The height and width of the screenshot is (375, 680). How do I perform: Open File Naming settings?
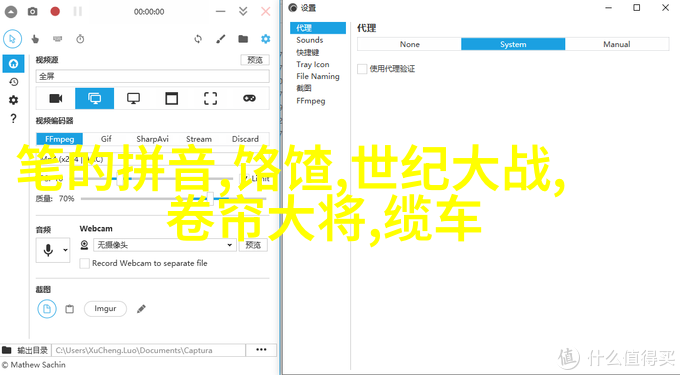pos(318,76)
